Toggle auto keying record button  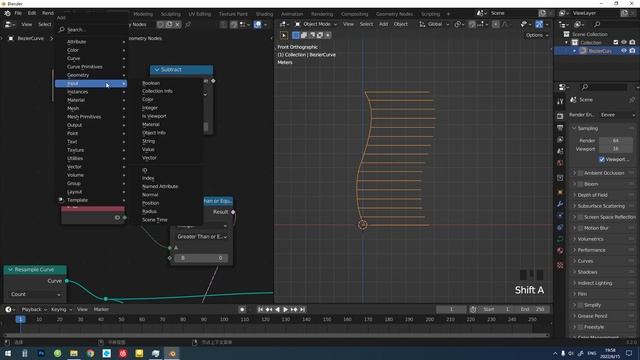click(242, 309)
